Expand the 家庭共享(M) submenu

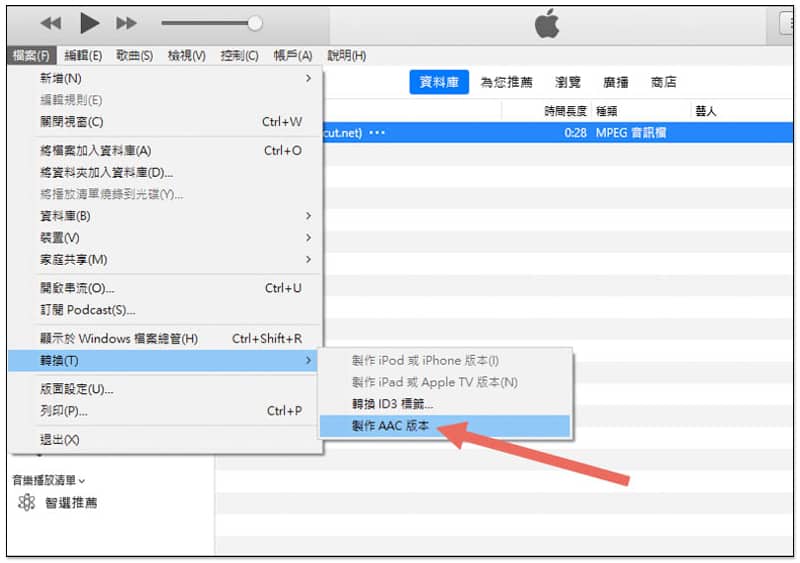pyautogui.click(x=166, y=260)
